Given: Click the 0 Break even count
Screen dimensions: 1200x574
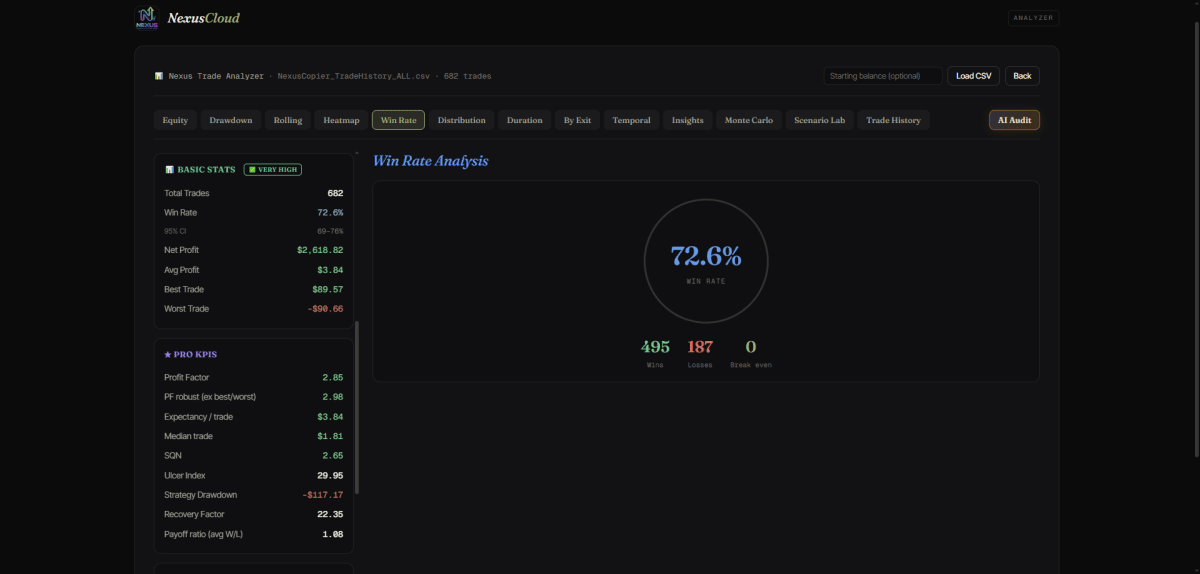Looking at the screenshot, I should (751, 347).
